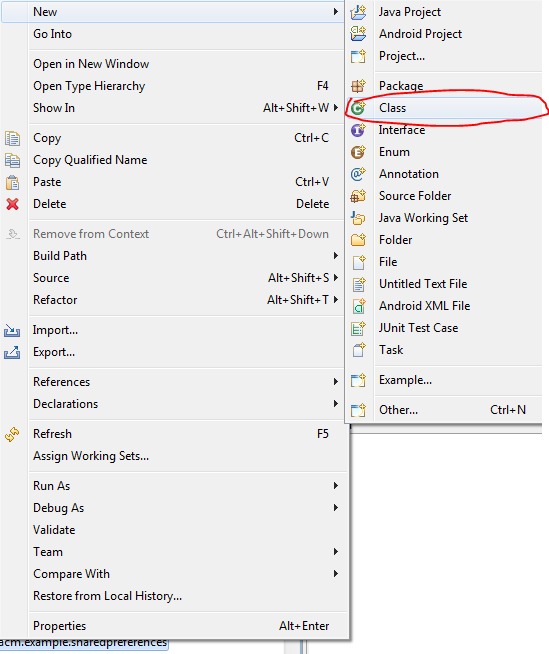The image size is (549, 654).
Task: Click the brown Enum icon
Action: (x=358, y=152)
